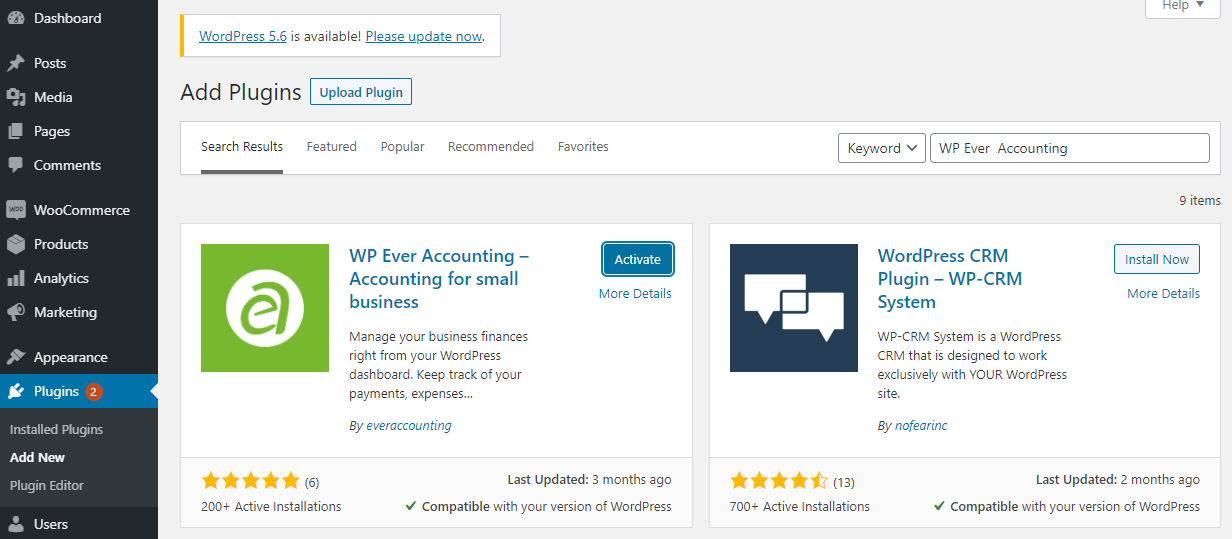Click the plugin search input field
The image size is (1232, 539).
(x=1070, y=148)
